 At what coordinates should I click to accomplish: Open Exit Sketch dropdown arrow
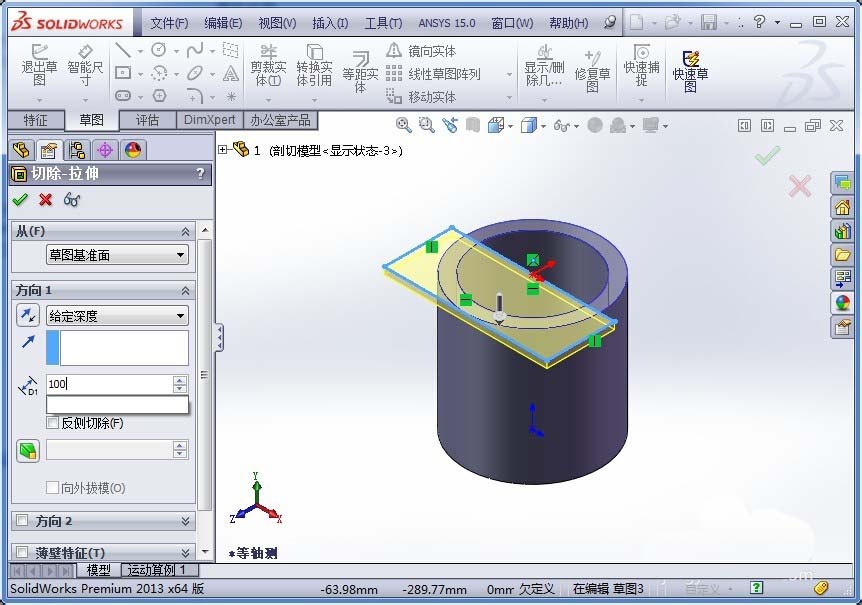click(x=39, y=100)
